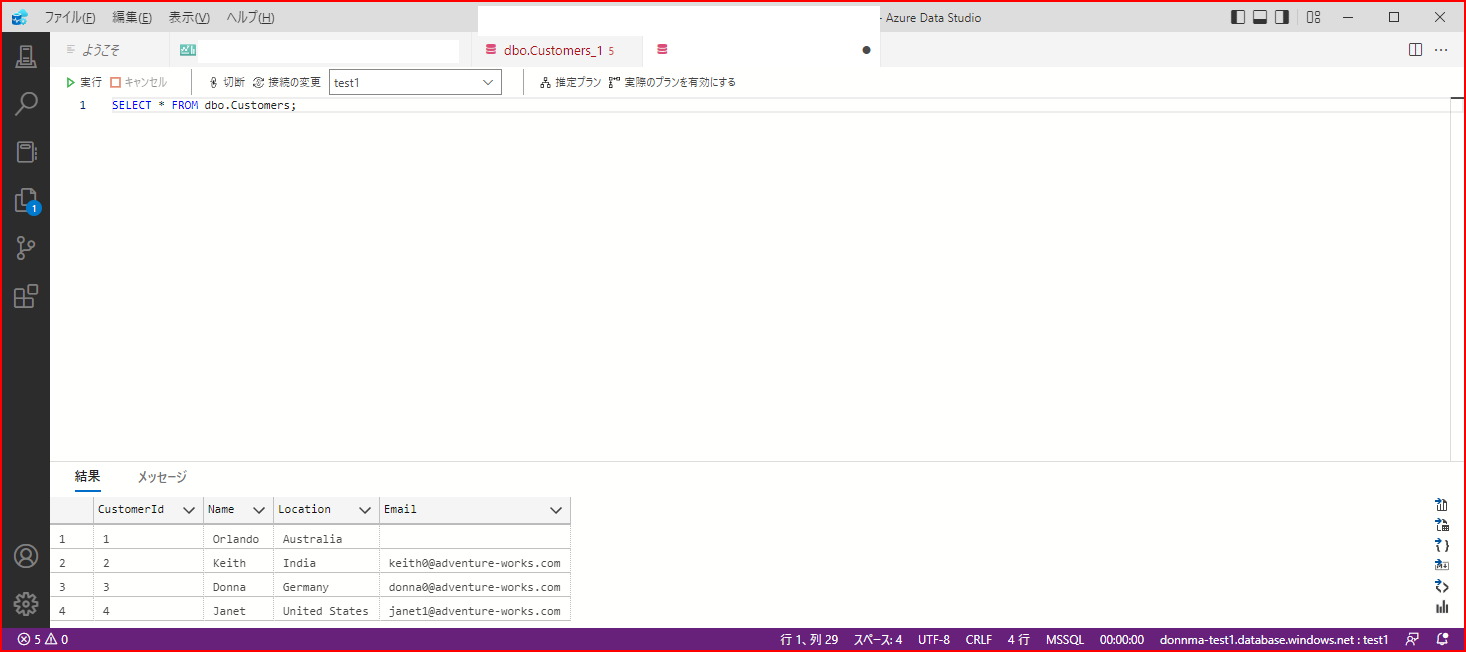The image size is (1466, 652).
Task: Open the Email column filter arrow
Action: click(556, 510)
